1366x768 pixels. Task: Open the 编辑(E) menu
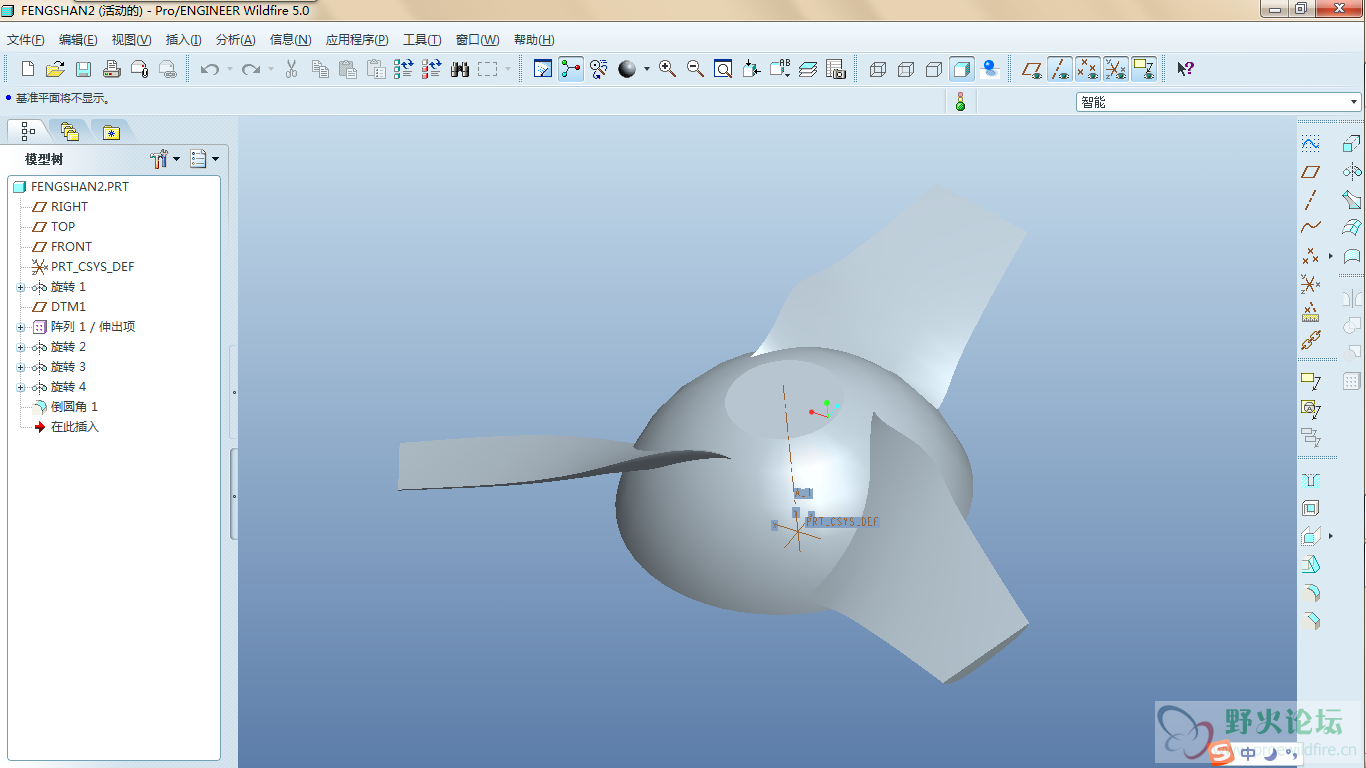pos(78,40)
